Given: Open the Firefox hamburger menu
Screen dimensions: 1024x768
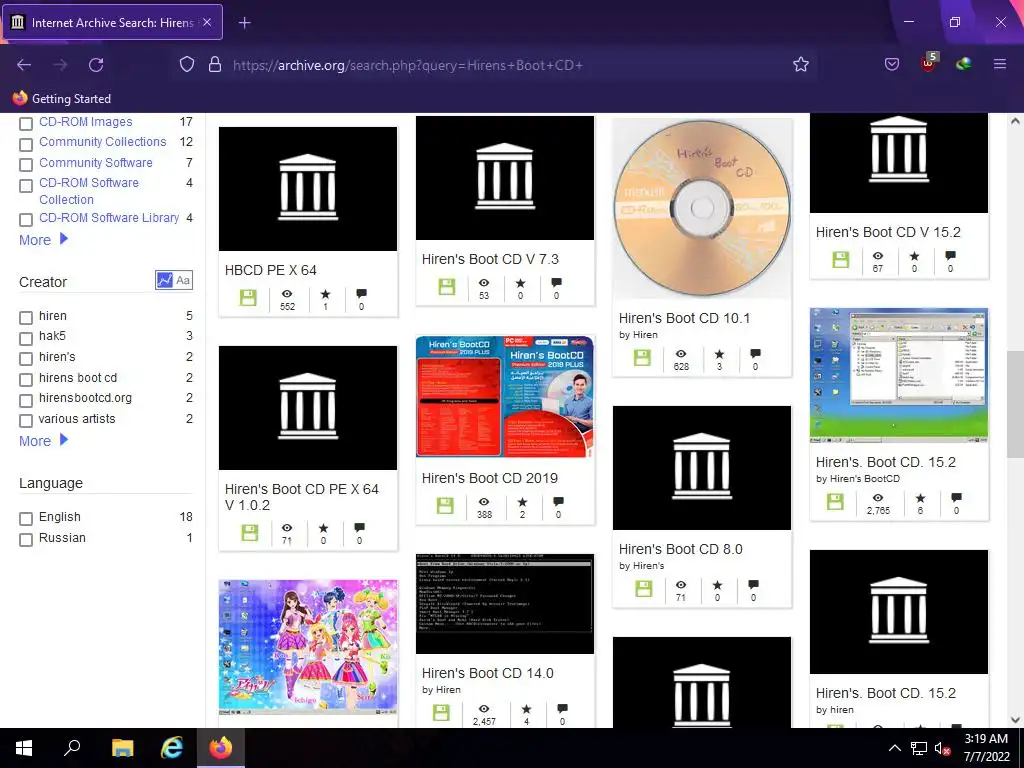Looking at the screenshot, I should click(999, 64).
